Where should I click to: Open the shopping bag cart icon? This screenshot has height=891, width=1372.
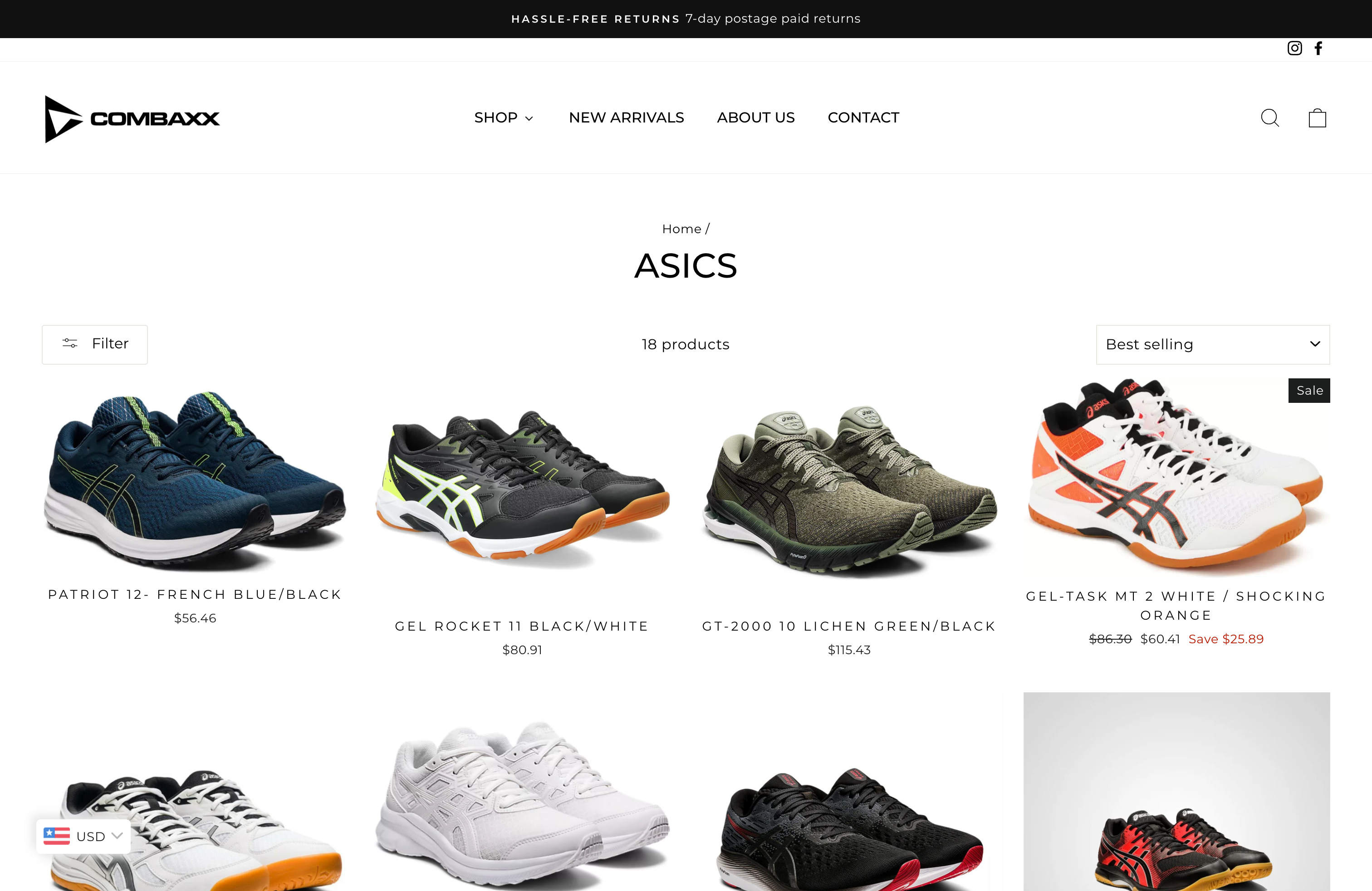coord(1317,117)
